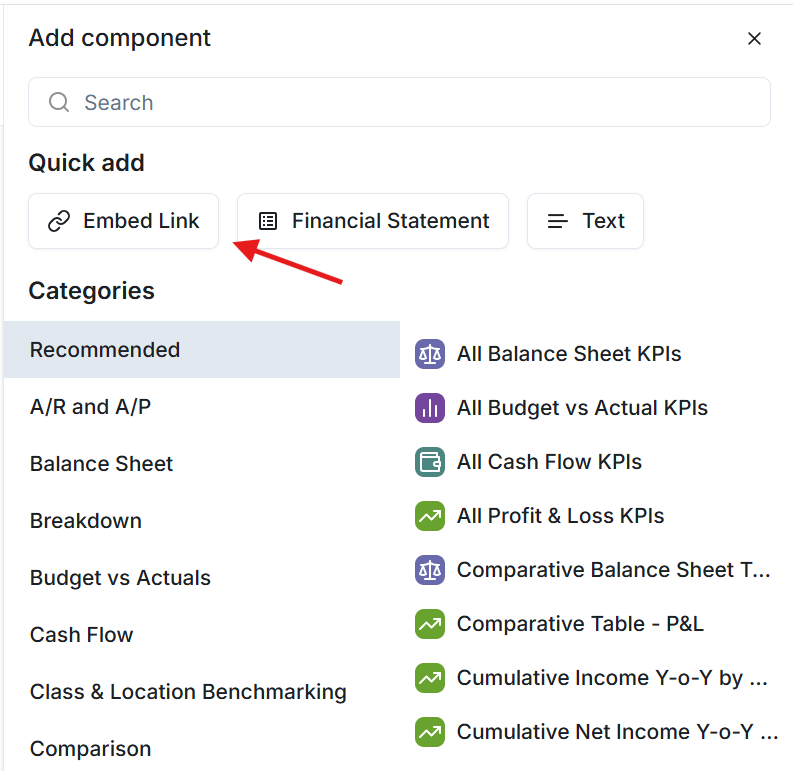Open the Cash Flow category
This screenshot has height=771, width=793.
tap(202, 635)
